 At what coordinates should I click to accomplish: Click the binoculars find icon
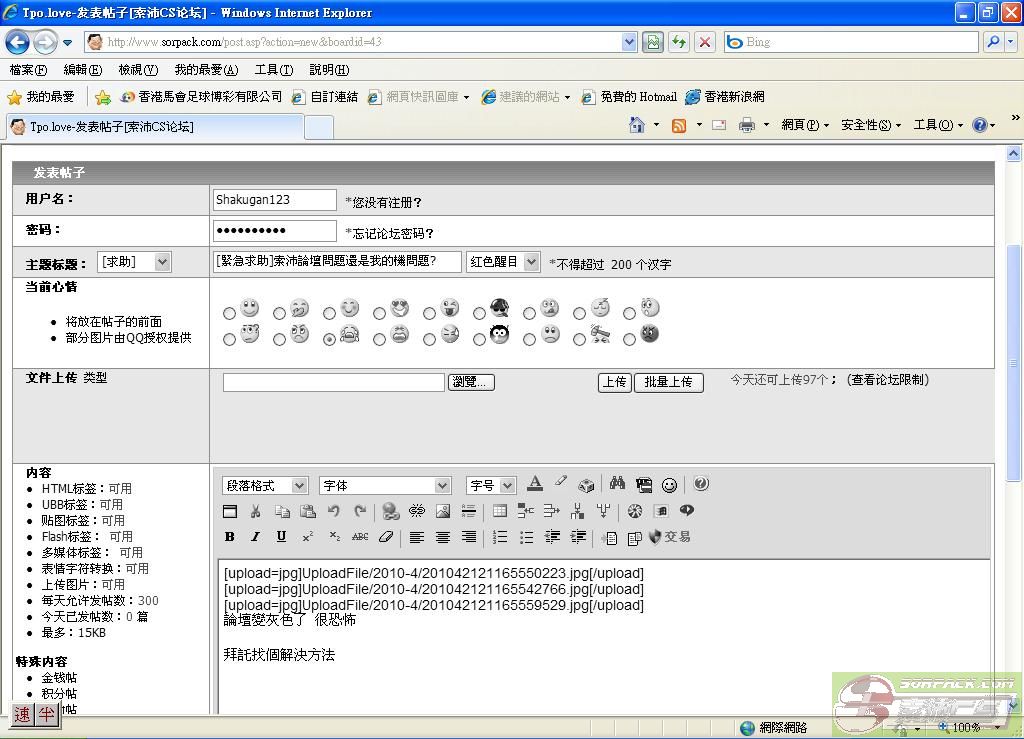[617, 484]
